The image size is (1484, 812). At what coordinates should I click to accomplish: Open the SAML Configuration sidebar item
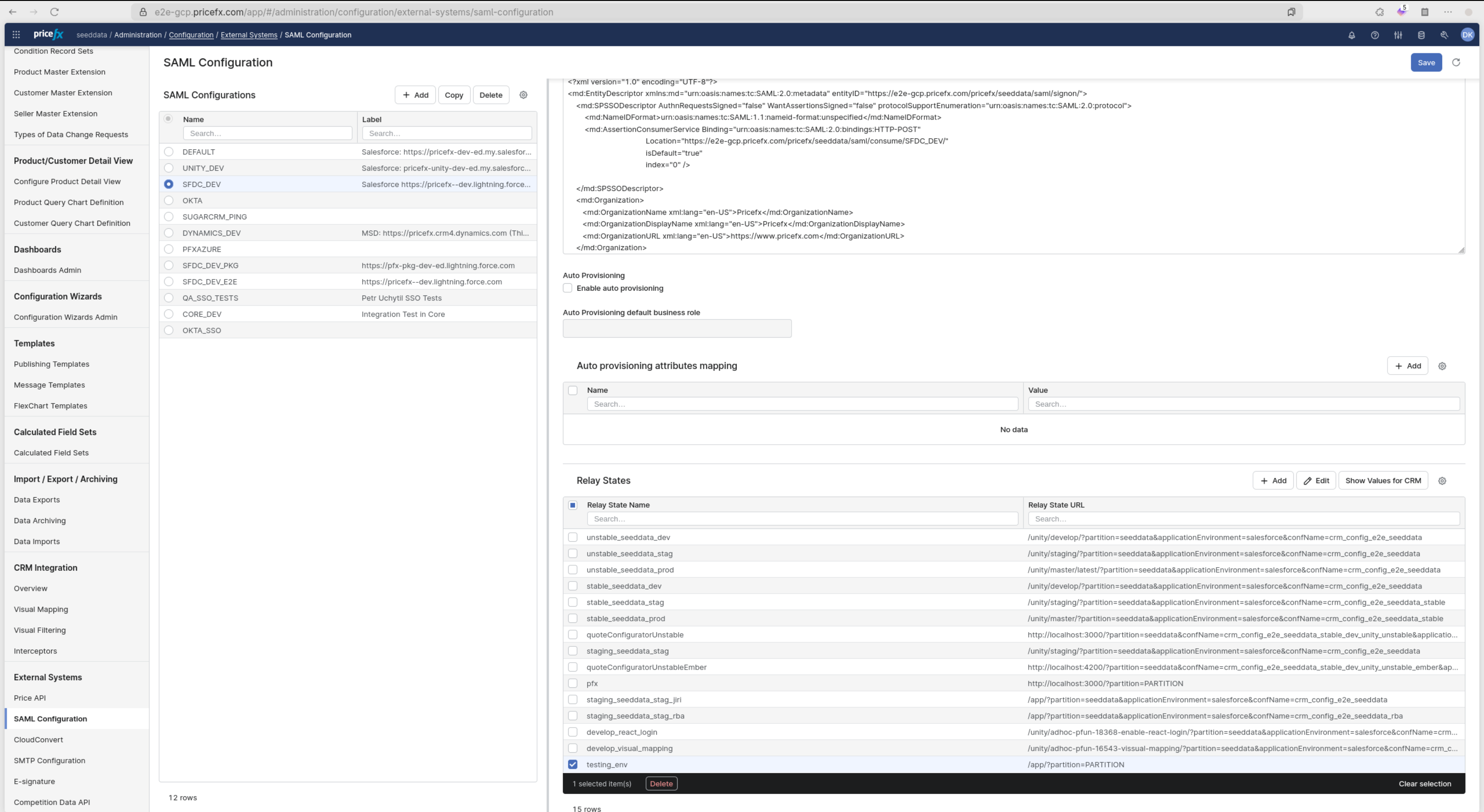pos(50,719)
